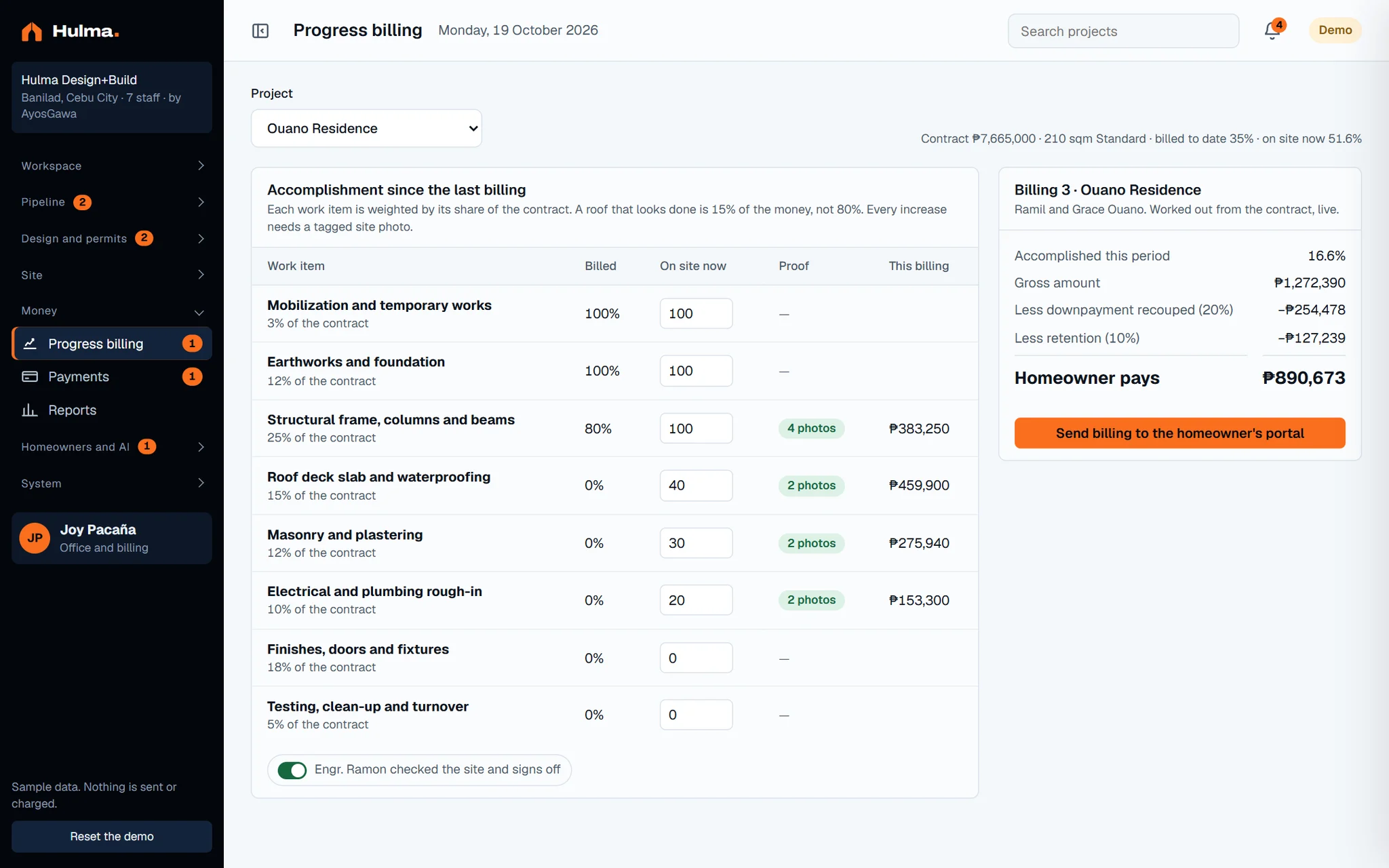Toggle Engr. Ramon site sign-off switch
The image size is (1389, 868).
pos(292,770)
